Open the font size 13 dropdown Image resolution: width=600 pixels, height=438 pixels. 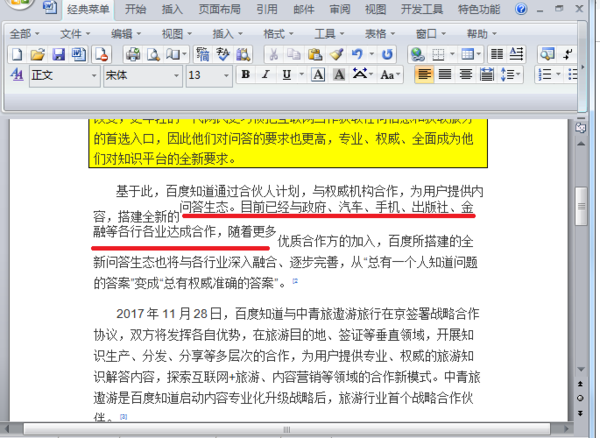(x=226, y=75)
